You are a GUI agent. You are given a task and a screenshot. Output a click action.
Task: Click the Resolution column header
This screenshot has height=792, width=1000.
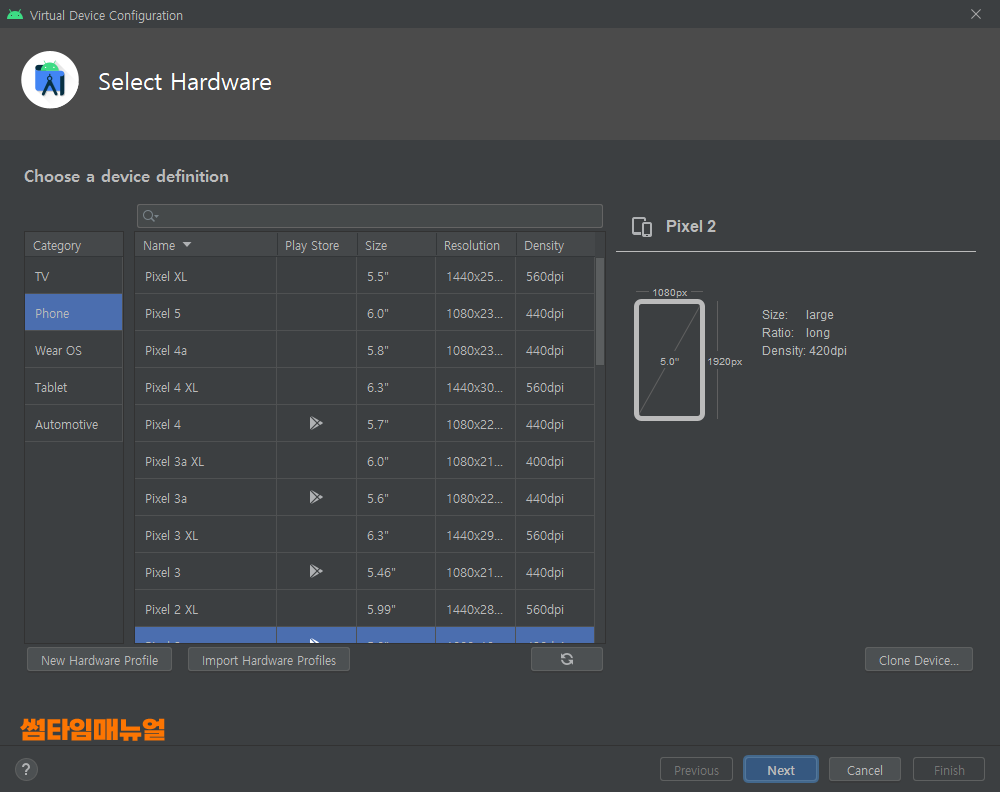(476, 245)
